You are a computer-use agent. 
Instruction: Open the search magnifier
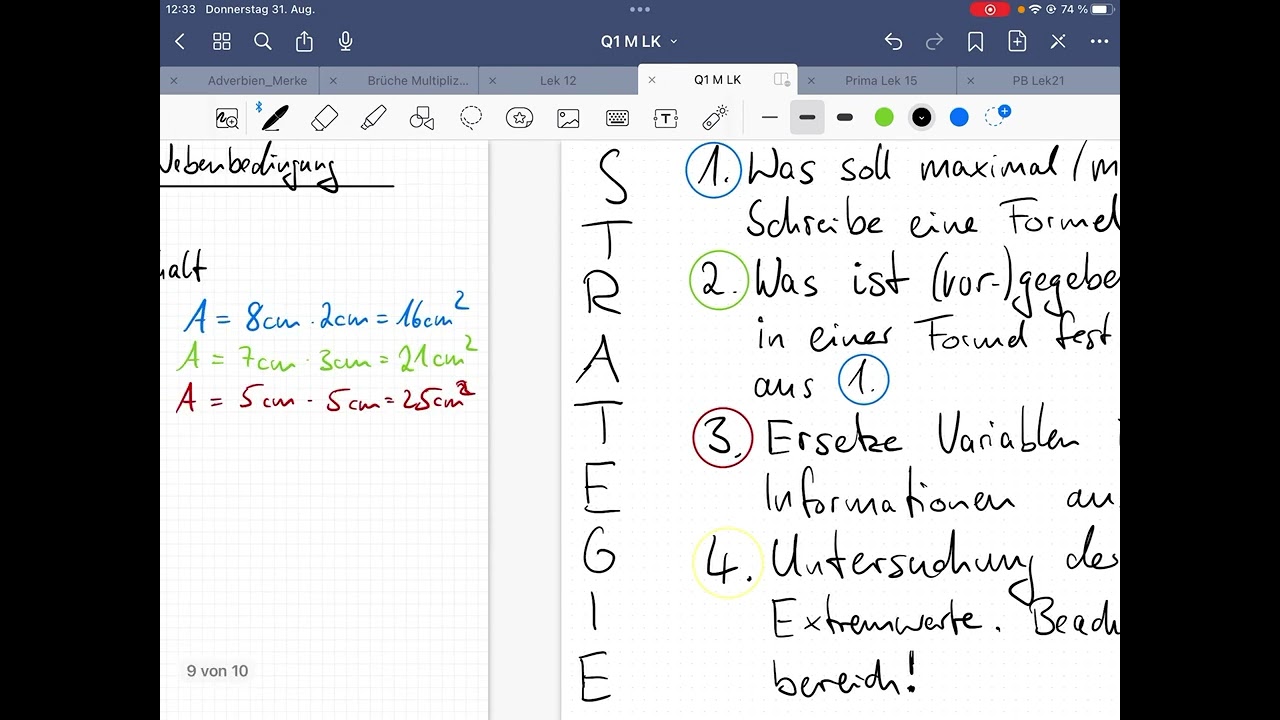[263, 41]
